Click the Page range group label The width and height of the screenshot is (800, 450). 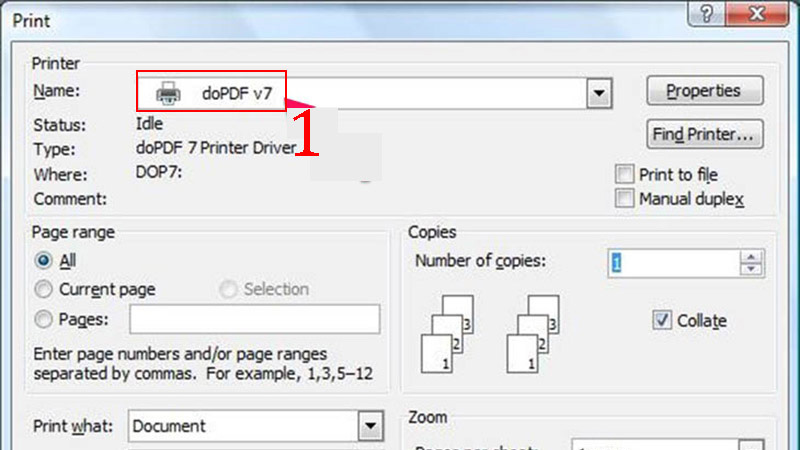click(x=73, y=232)
